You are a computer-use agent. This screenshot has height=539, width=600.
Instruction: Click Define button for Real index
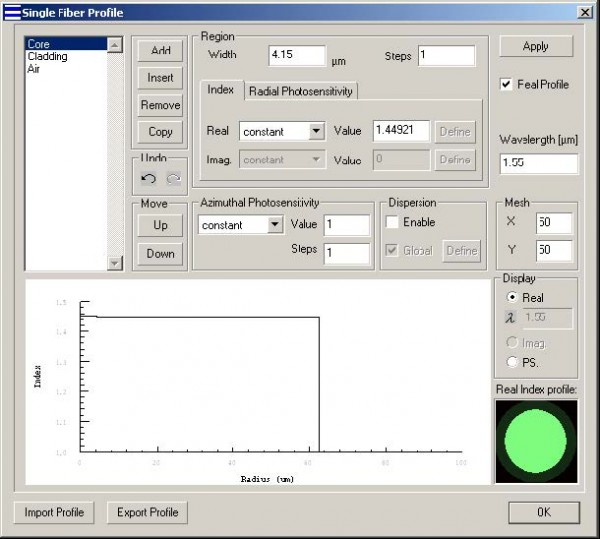pyautogui.click(x=455, y=132)
